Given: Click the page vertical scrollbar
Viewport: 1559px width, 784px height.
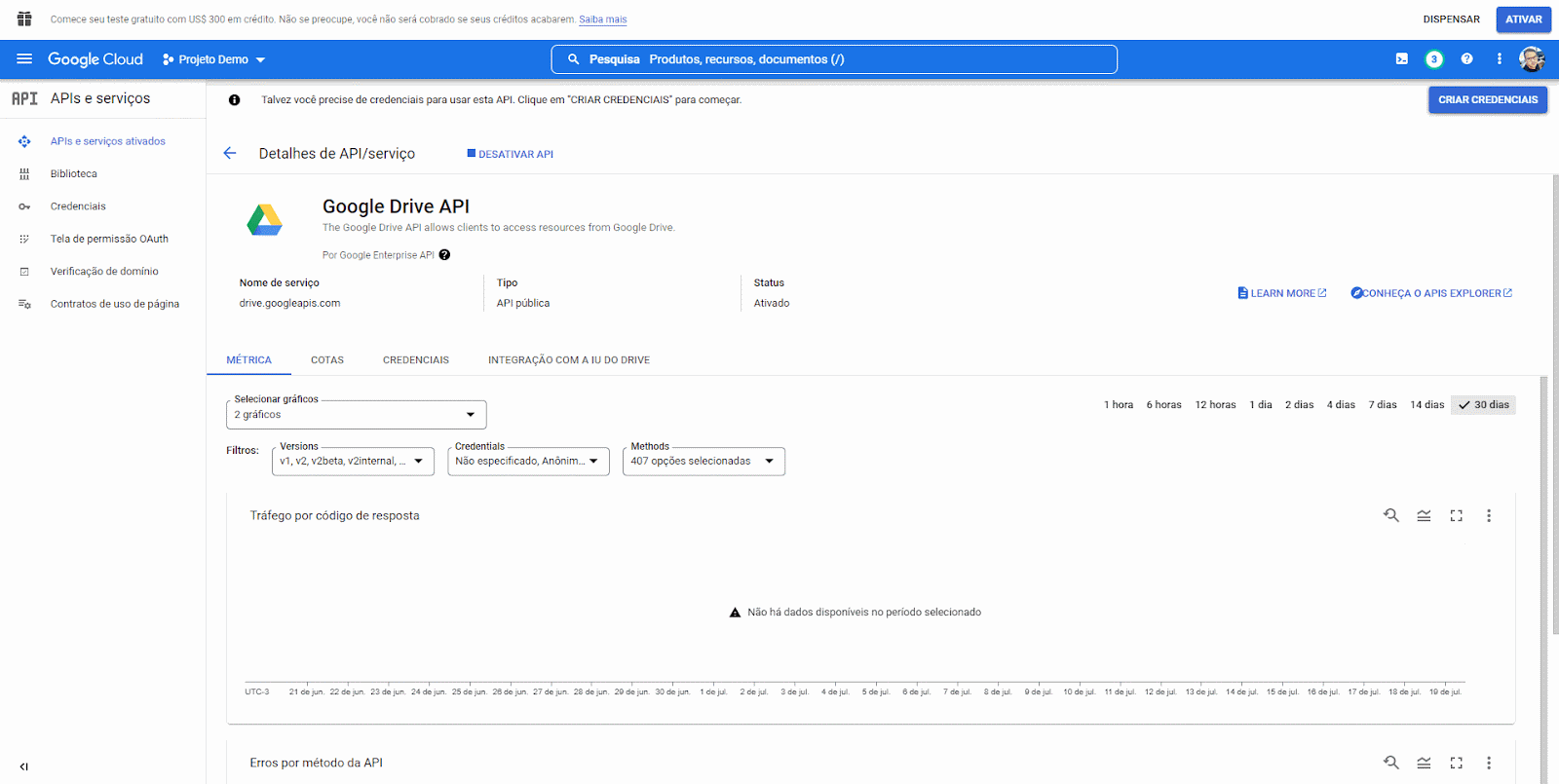Looking at the screenshot, I should (1554, 404).
